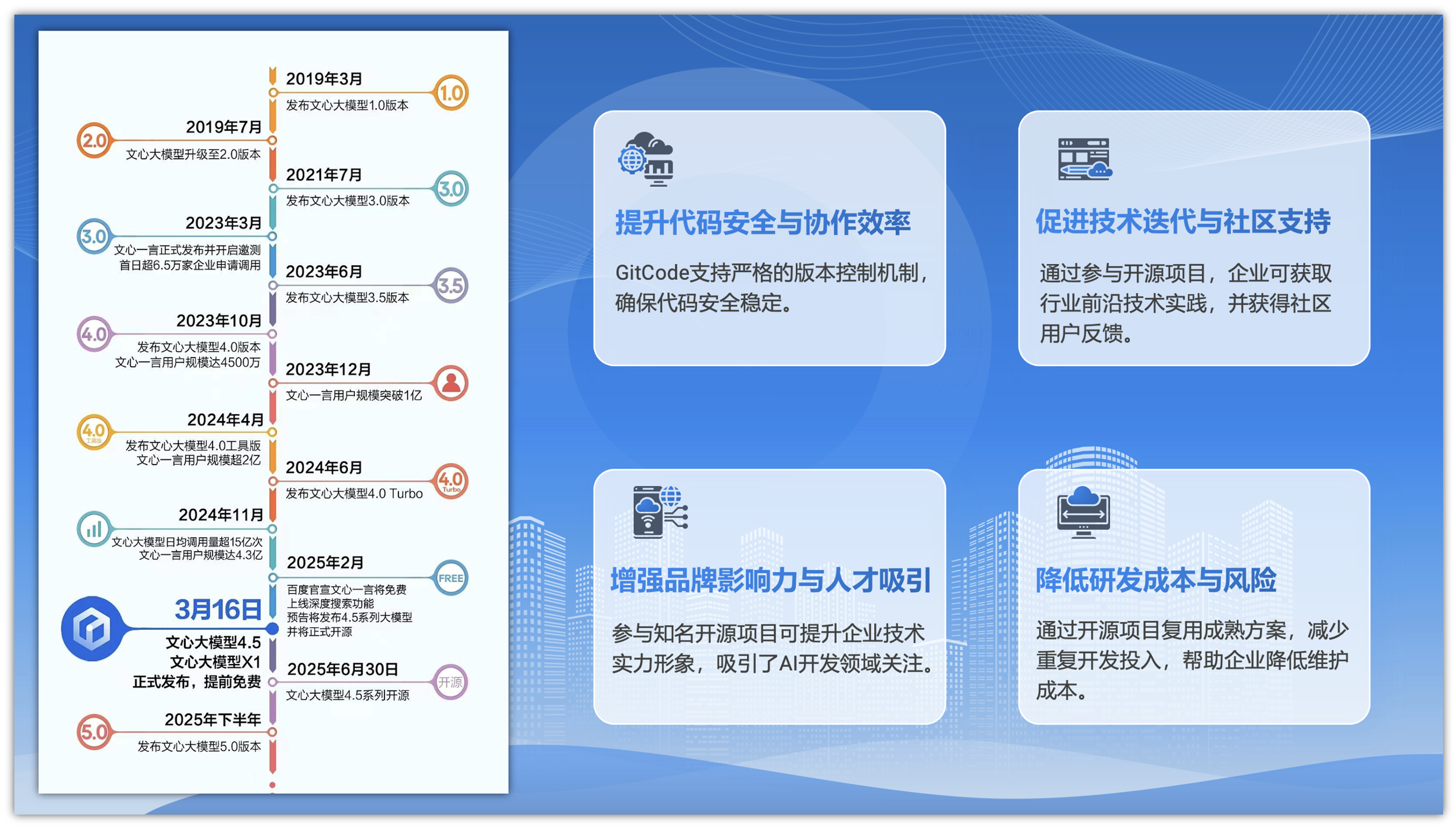The image size is (1456, 831).
Task: Click the timeline node at 2019年7月
Action: (272, 140)
